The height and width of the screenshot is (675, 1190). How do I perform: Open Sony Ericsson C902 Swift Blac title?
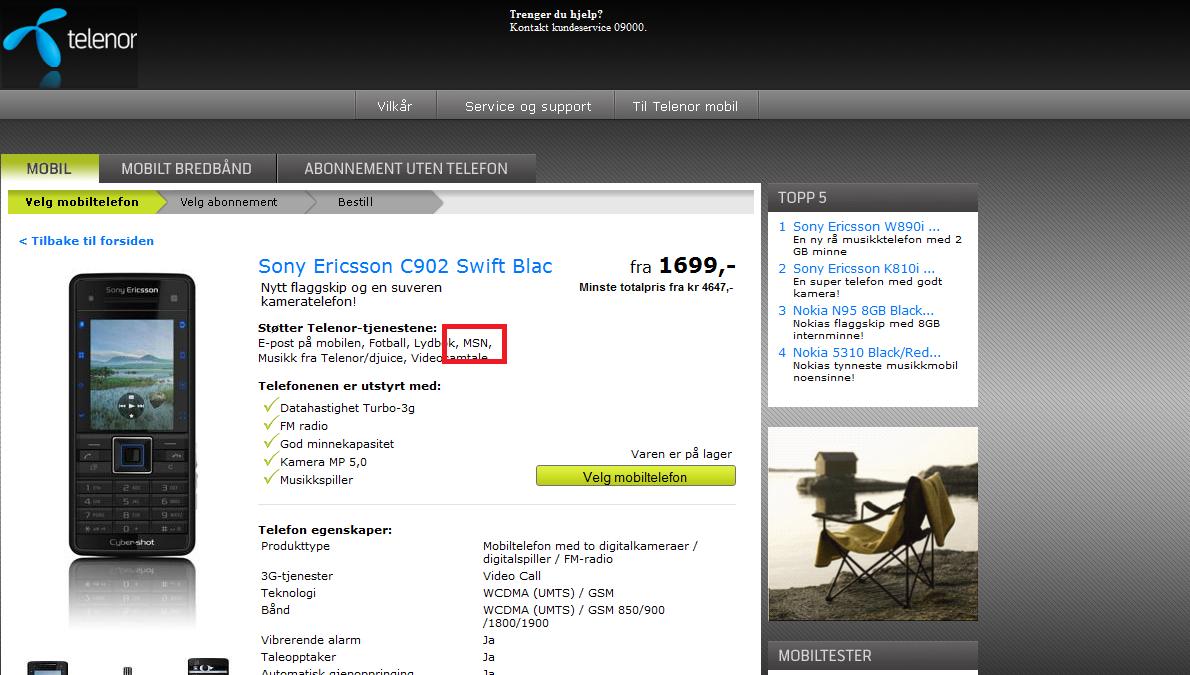[x=405, y=266]
